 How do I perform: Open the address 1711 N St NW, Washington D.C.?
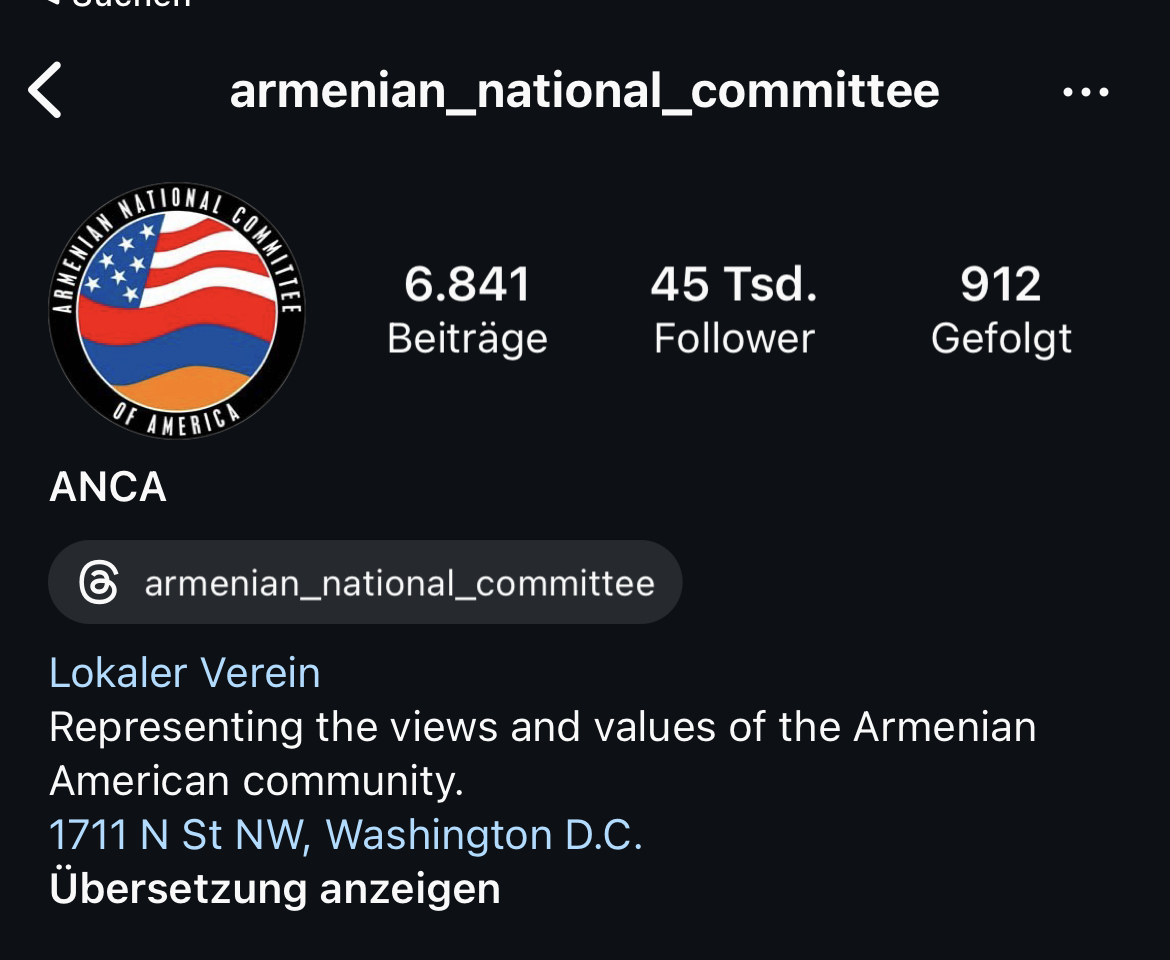click(345, 835)
